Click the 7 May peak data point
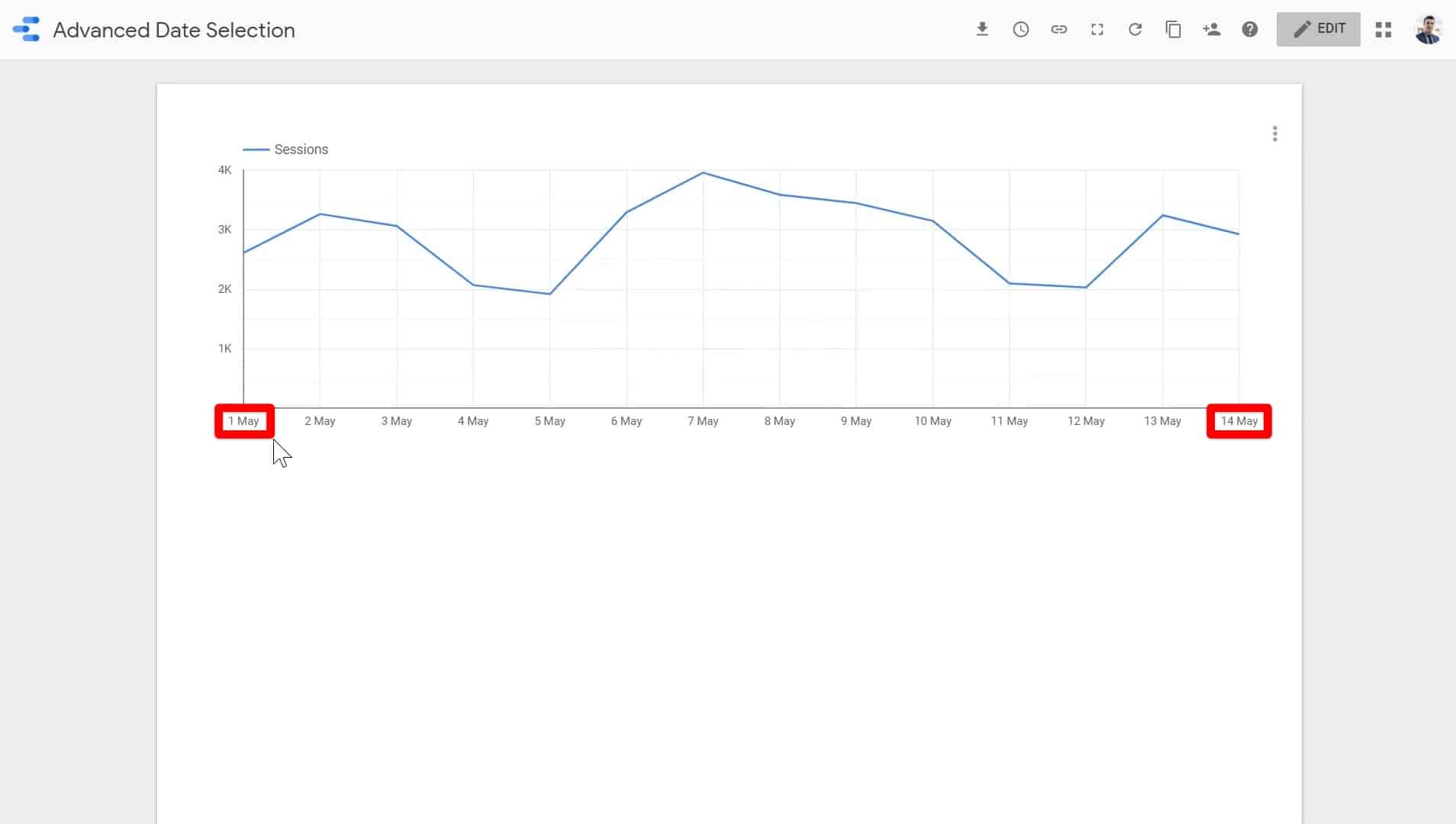 [703, 174]
